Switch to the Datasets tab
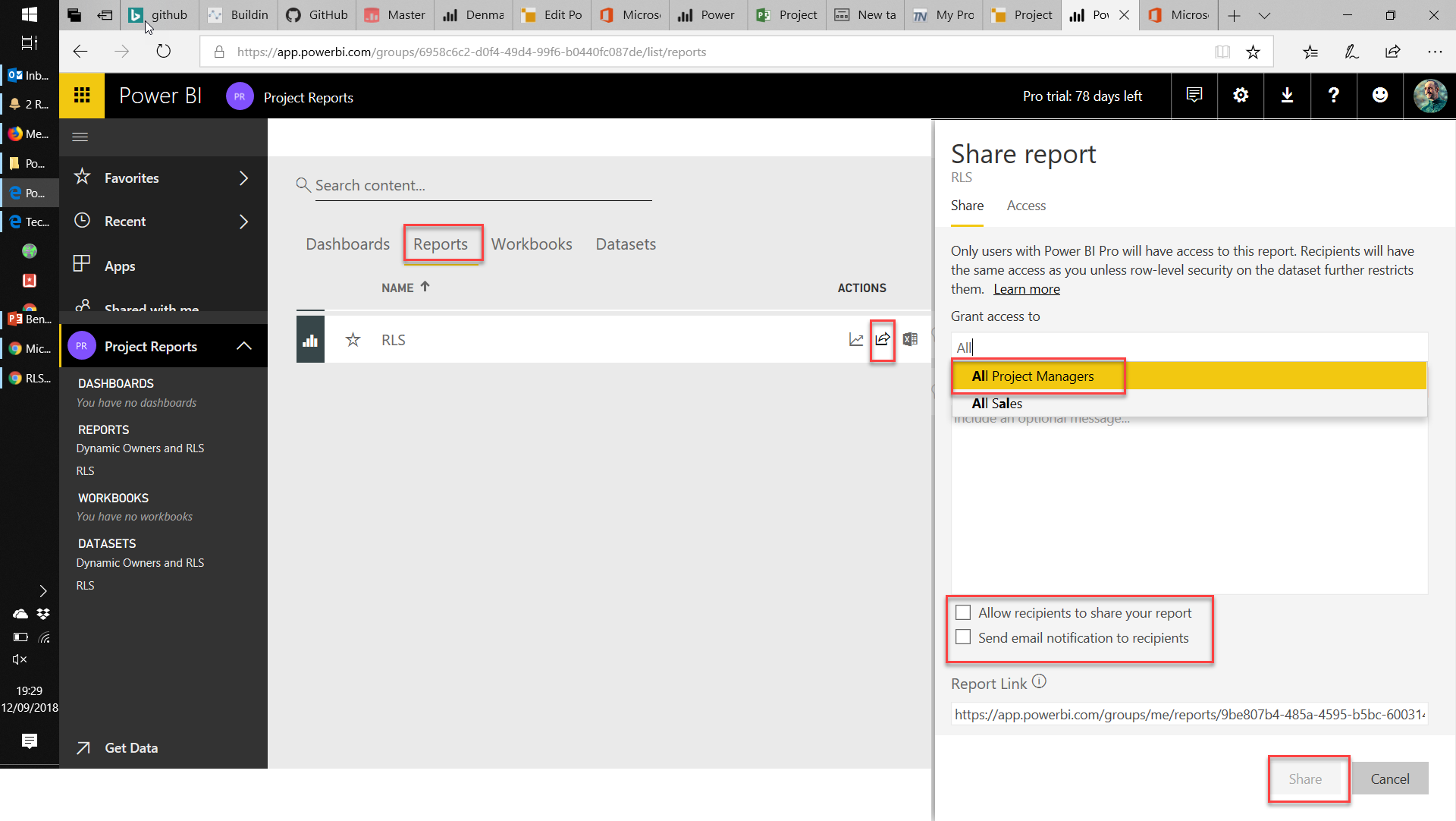This screenshot has width=1456, height=821. click(626, 244)
